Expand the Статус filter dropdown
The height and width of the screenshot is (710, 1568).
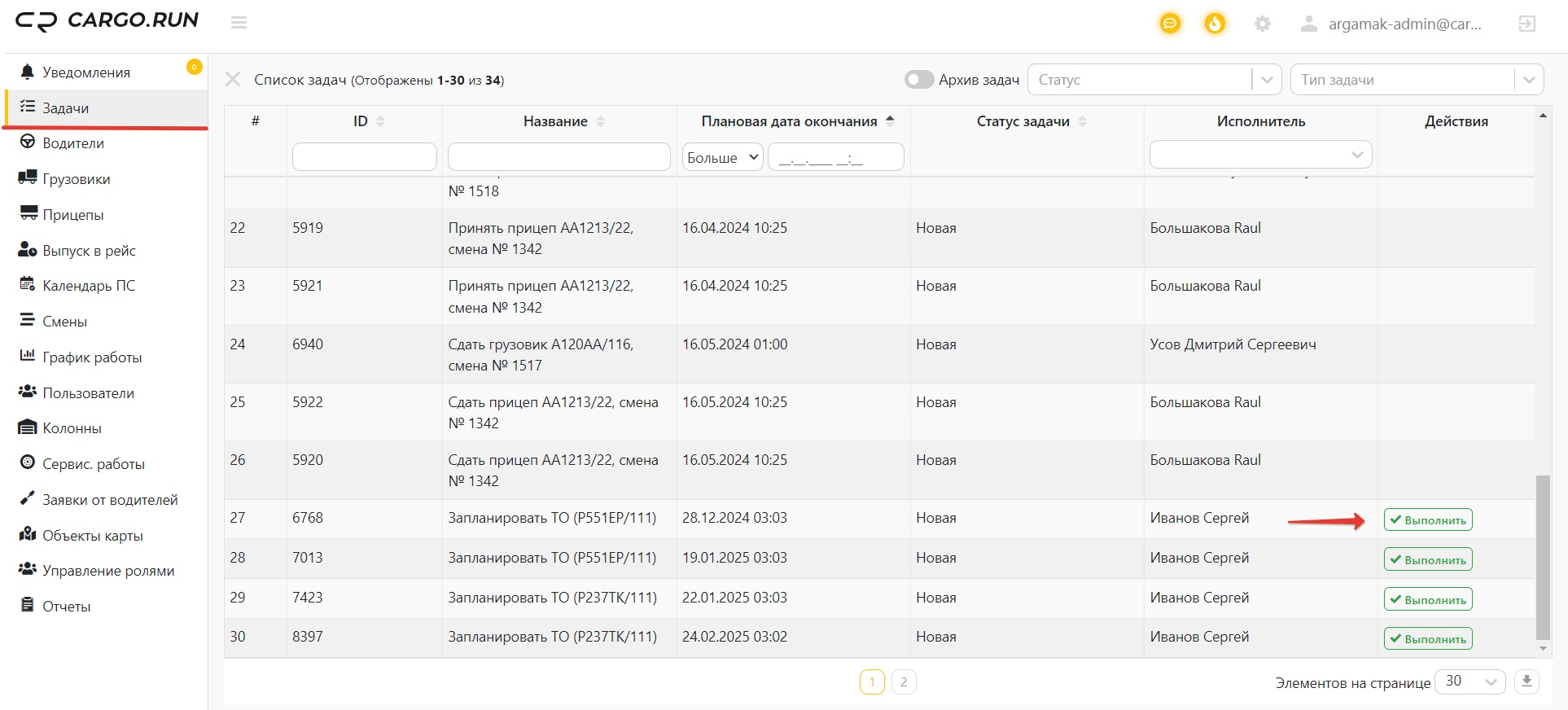1266,80
